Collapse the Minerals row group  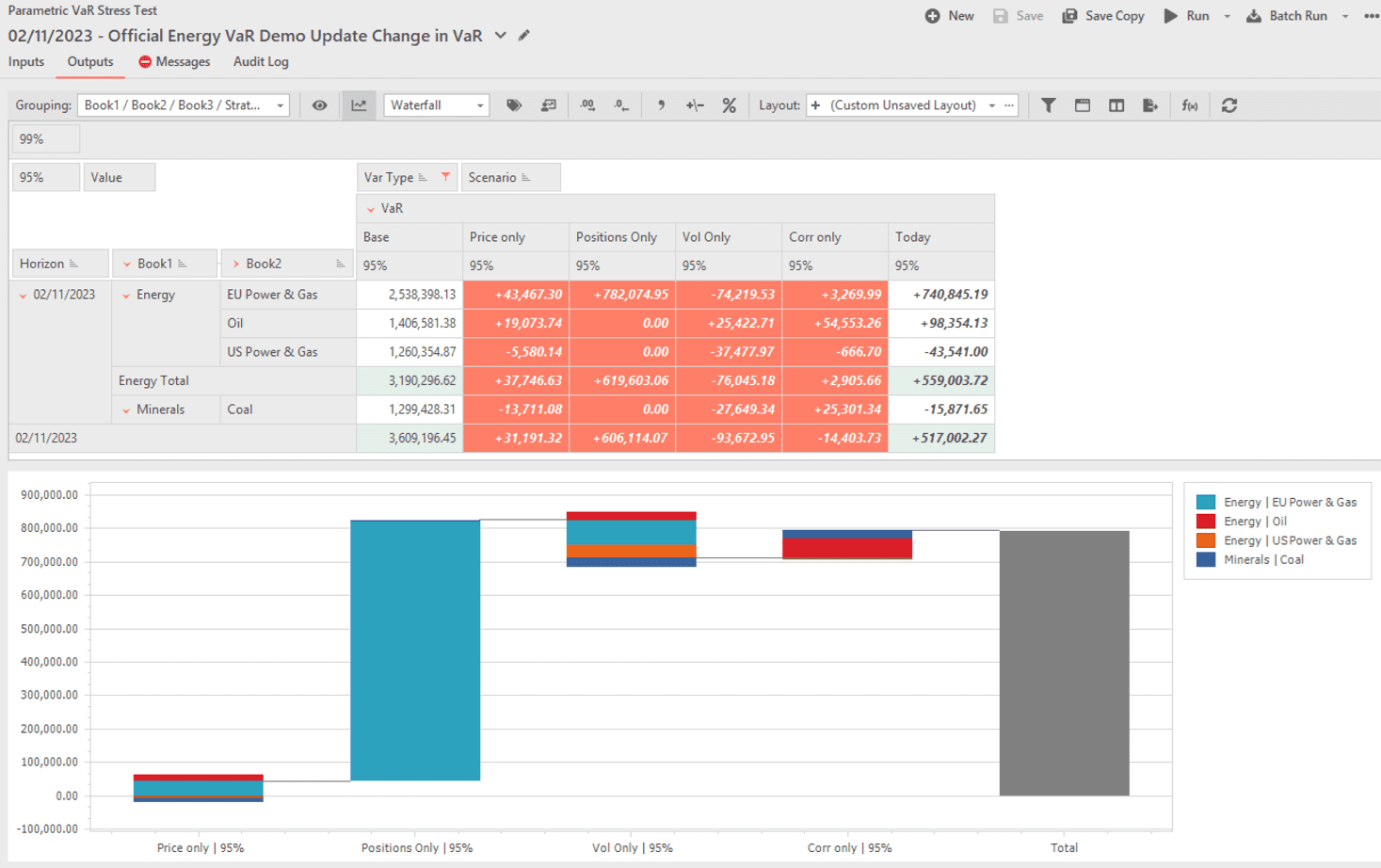(126, 410)
